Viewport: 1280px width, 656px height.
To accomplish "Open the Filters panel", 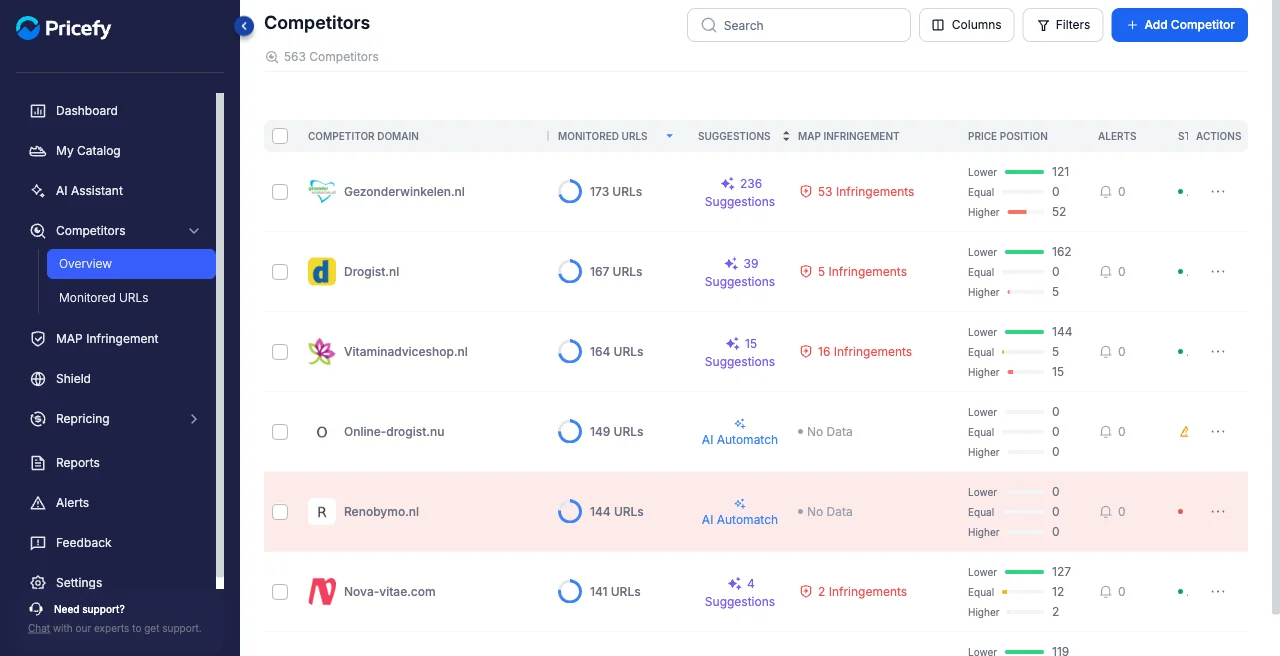I will pyautogui.click(x=1063, y=25).
